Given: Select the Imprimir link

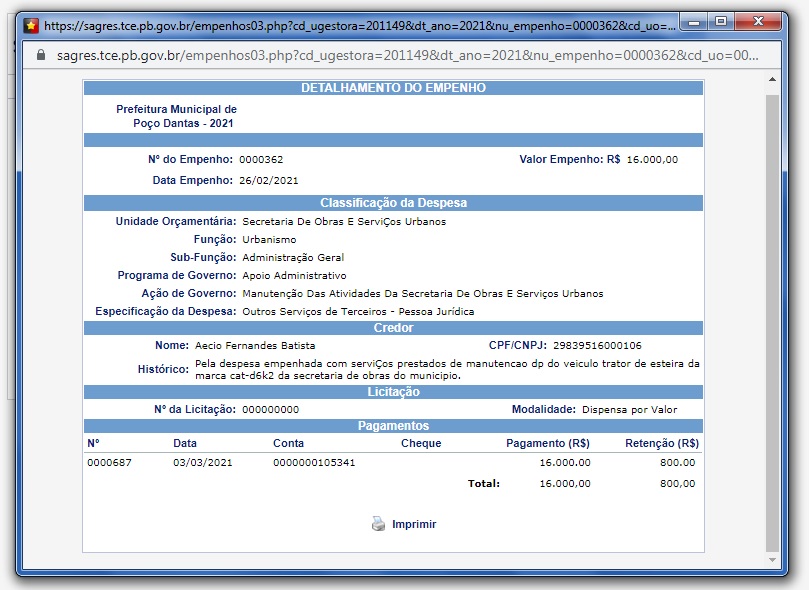Looking at the screenshot, I should click(x=413, y=523).
